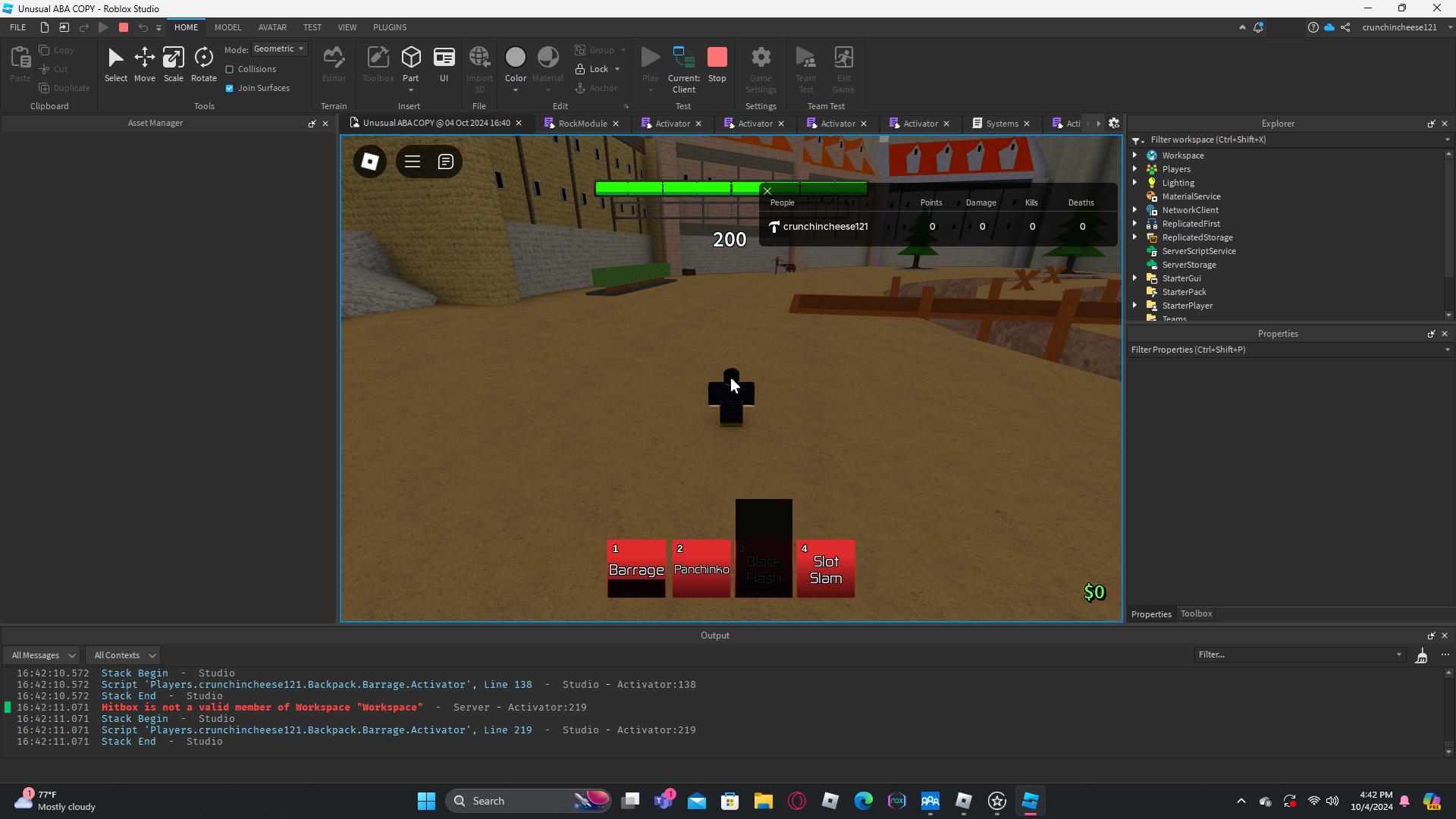Expand the Workspace tree node
The height and width of the screenshot is (819, 1456).
point(1135,155)
